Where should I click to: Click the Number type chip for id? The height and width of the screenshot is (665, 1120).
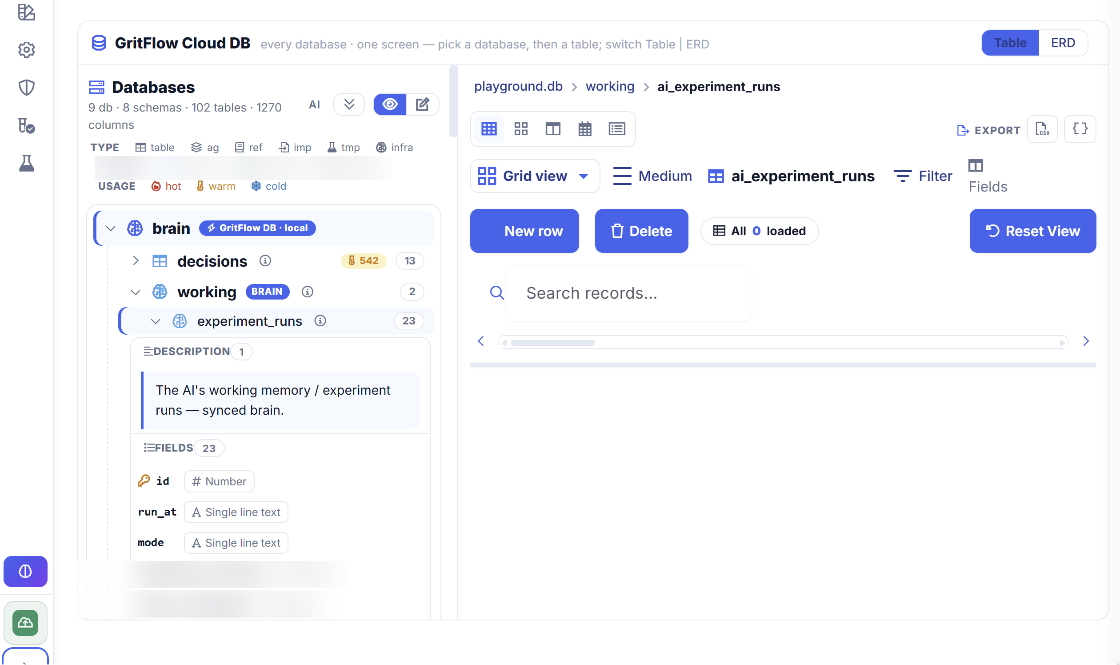(x=219, y=481)
